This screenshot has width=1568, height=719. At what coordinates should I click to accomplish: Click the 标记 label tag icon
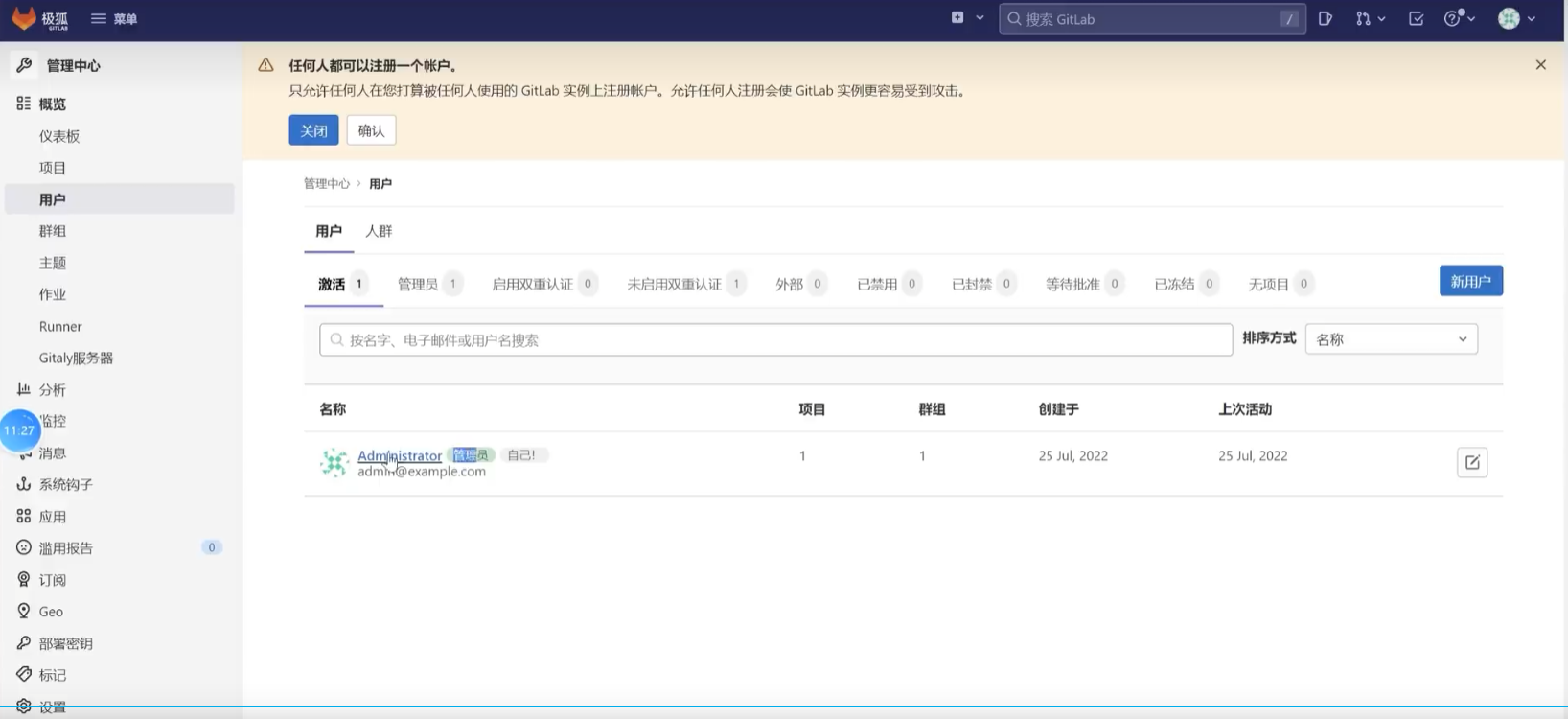click(x=24, y=674)
